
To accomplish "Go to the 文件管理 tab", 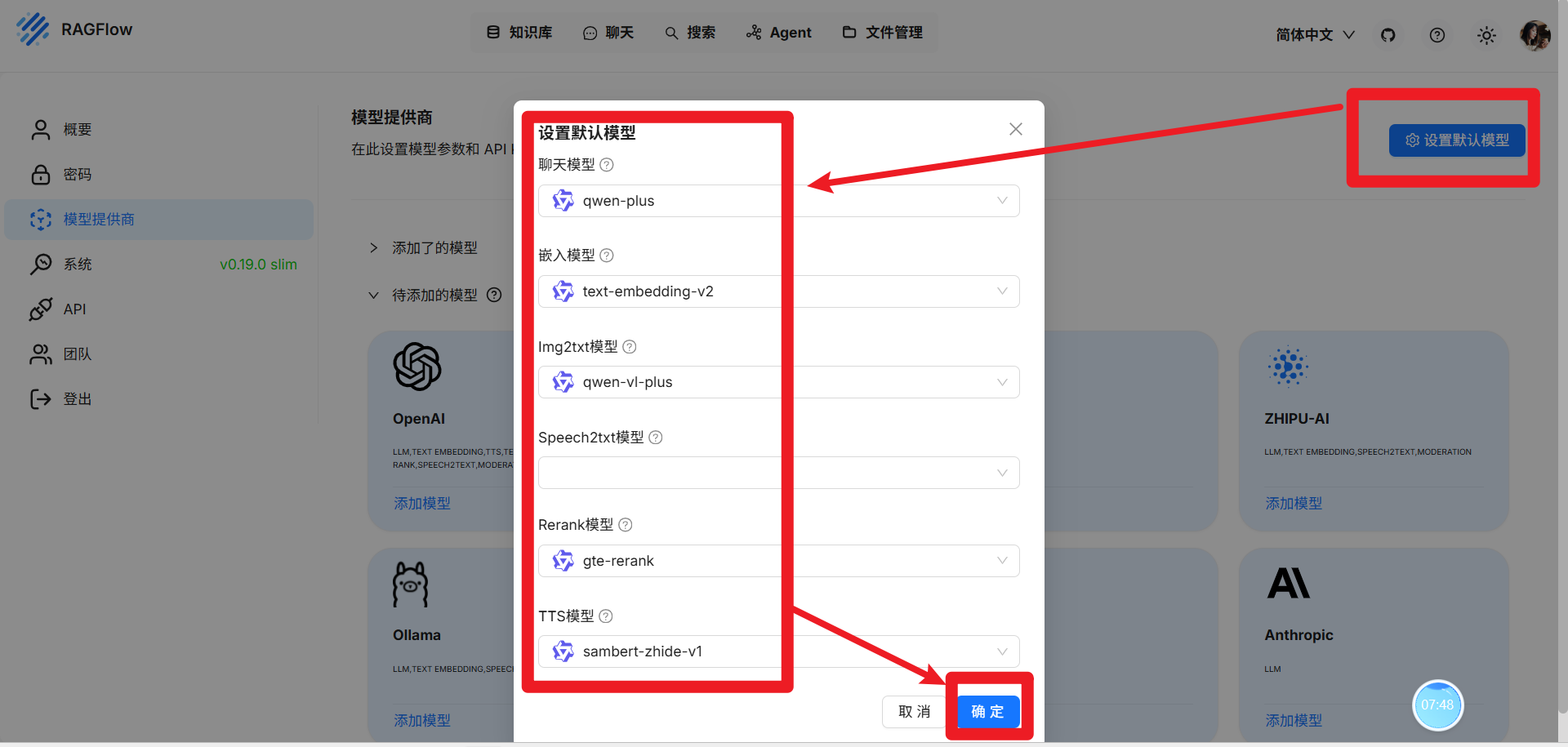I will click(x=883, y=33).
